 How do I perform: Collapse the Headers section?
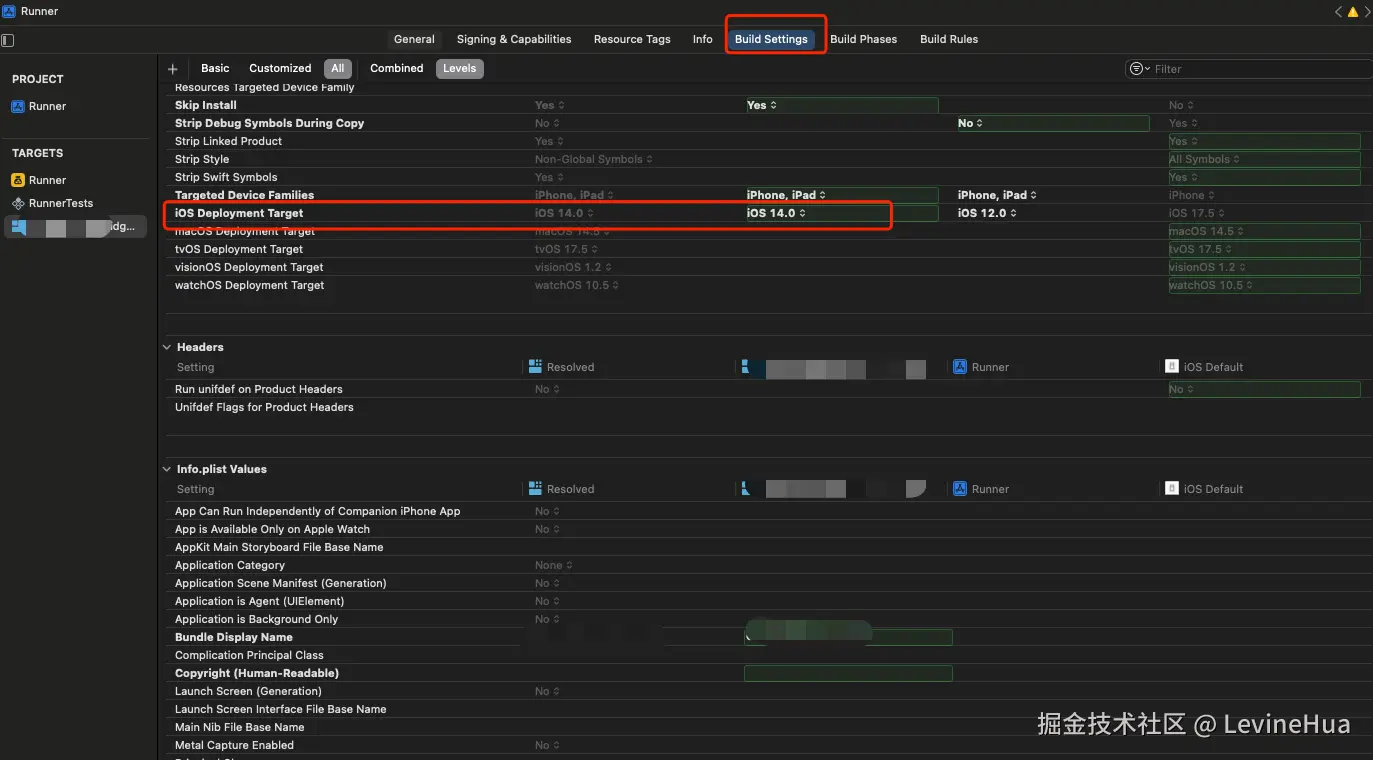[167, 347]
